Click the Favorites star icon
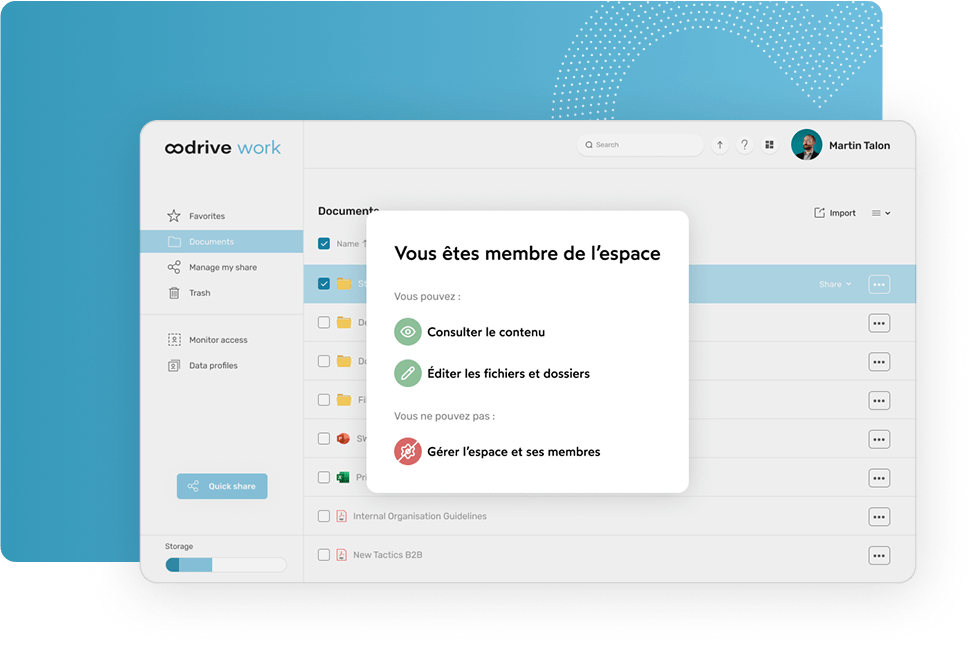 (174, 216)
